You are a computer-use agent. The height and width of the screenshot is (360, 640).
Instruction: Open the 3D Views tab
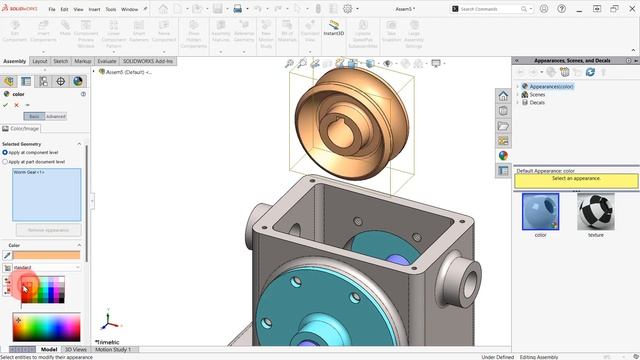[76, 349]
